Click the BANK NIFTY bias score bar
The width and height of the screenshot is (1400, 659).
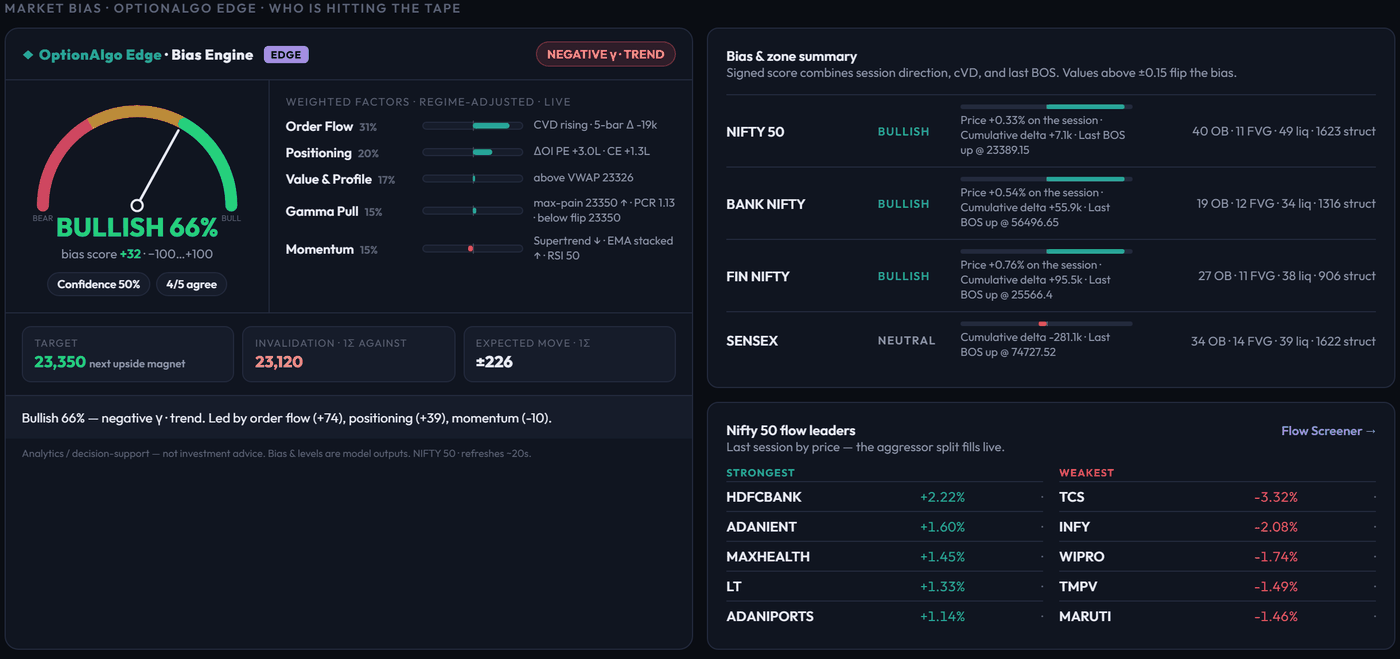tap(1046, 179)
